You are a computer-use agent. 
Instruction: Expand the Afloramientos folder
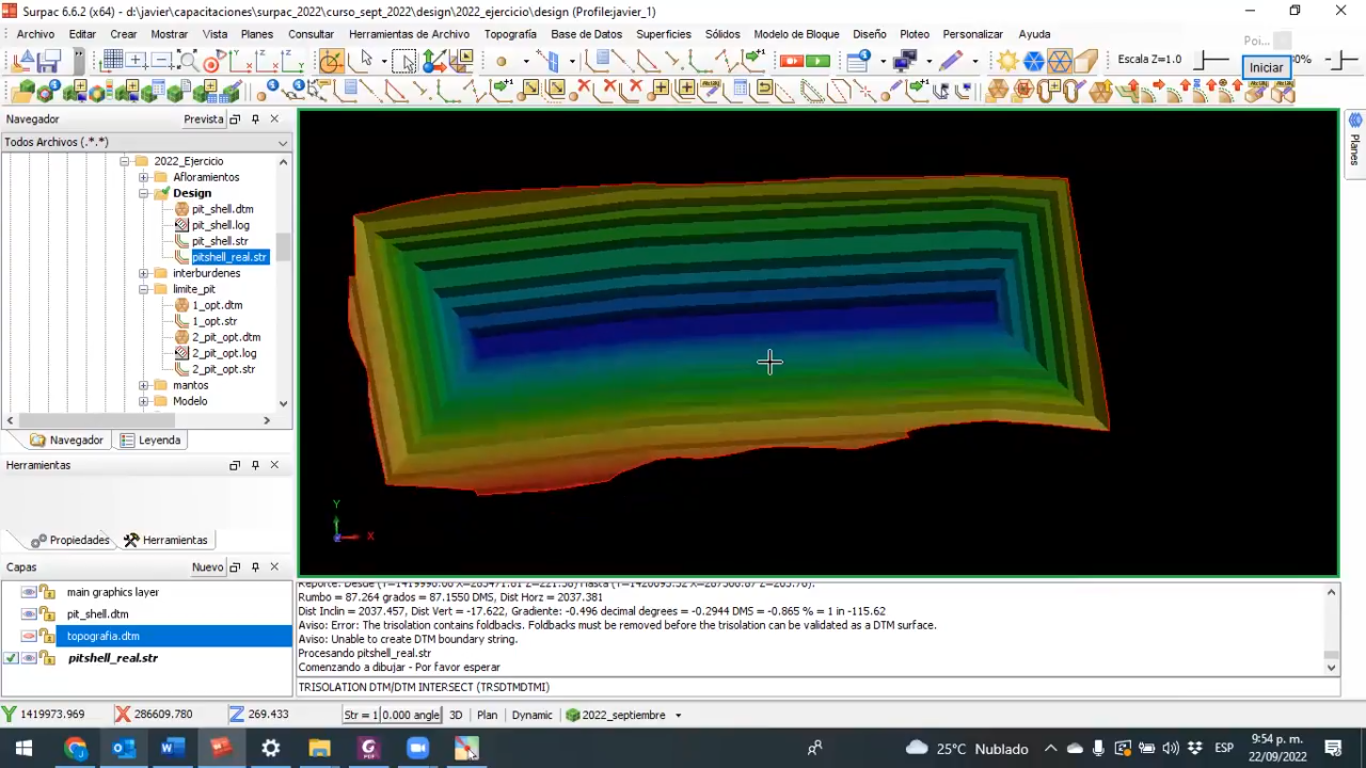click(x=144, y=177)
